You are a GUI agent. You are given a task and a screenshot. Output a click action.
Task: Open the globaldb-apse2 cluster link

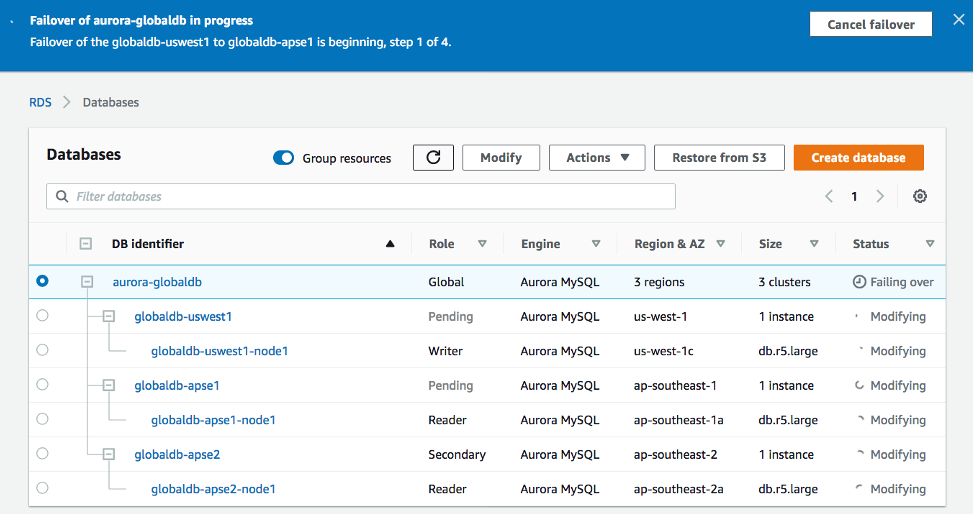[x=177, y=454]
